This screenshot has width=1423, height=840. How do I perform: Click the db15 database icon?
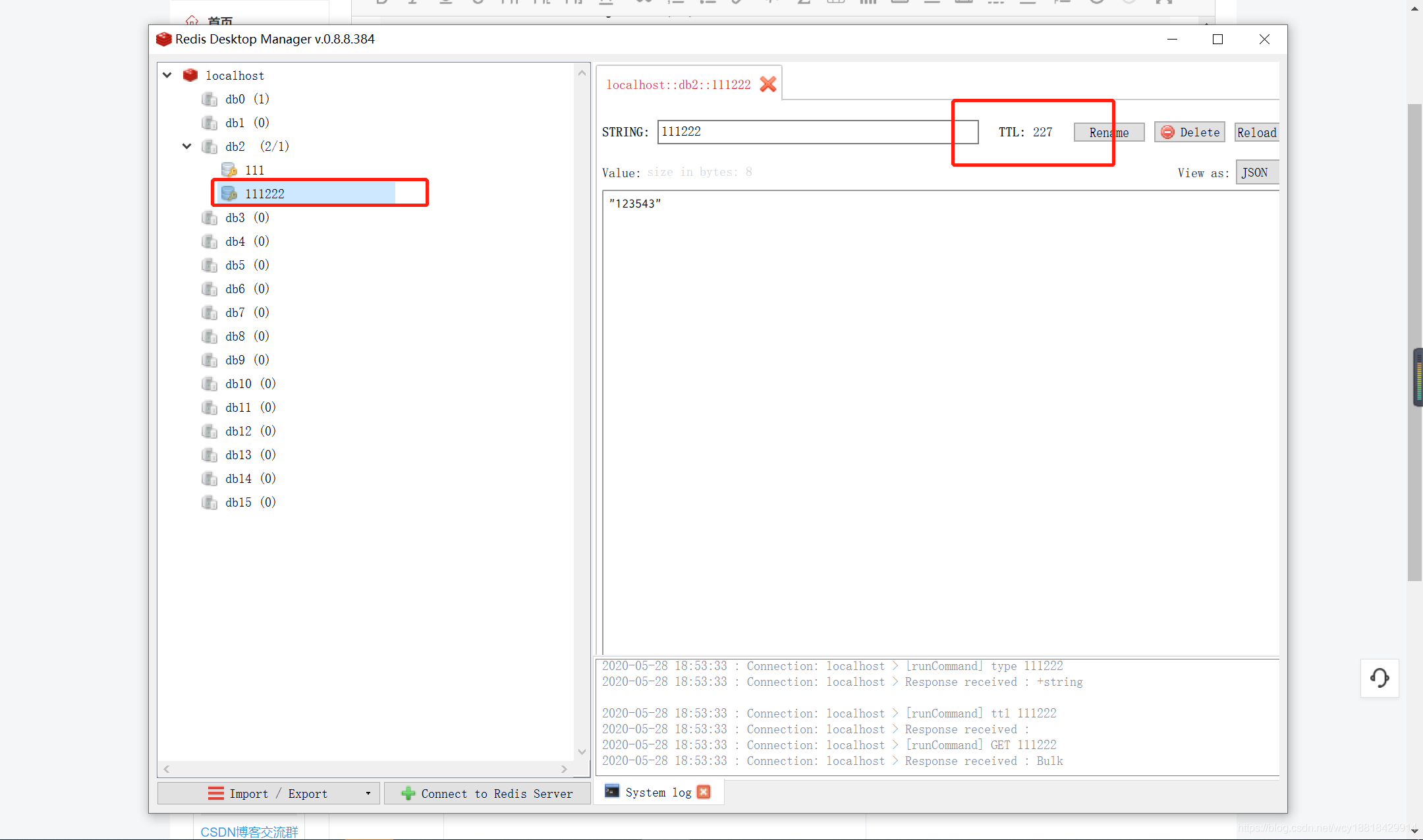click(209, 503)
